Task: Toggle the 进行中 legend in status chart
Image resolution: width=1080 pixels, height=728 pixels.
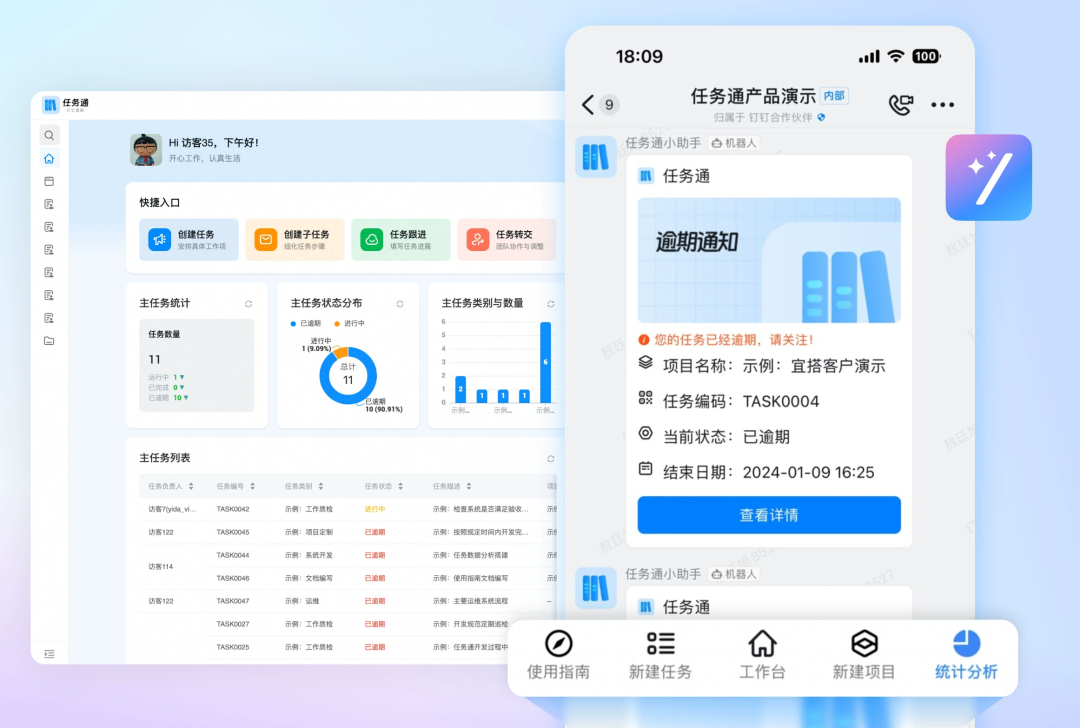Action: pyautogui.click(x=349, y=323)
